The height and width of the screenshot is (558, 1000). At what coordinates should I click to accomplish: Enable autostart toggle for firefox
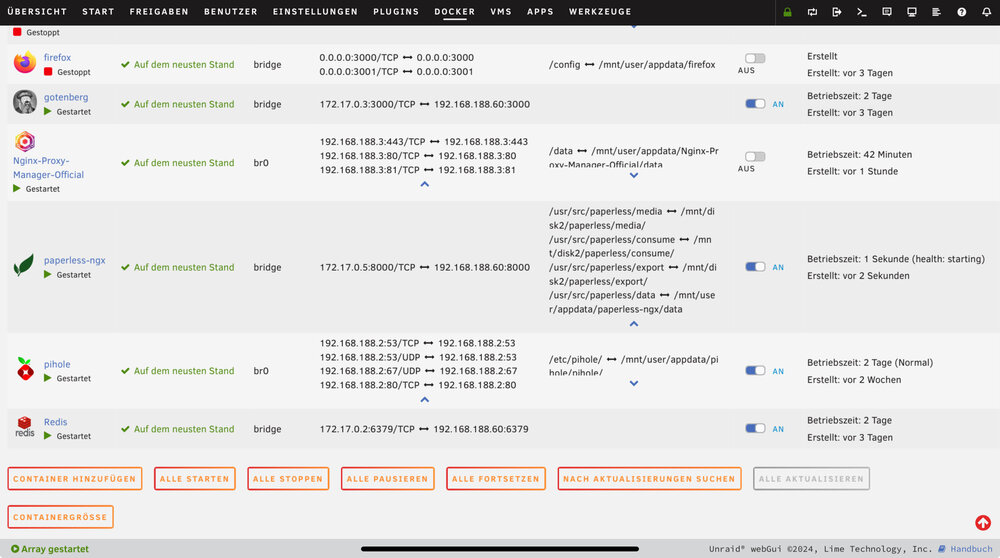(x=755, y=58)
